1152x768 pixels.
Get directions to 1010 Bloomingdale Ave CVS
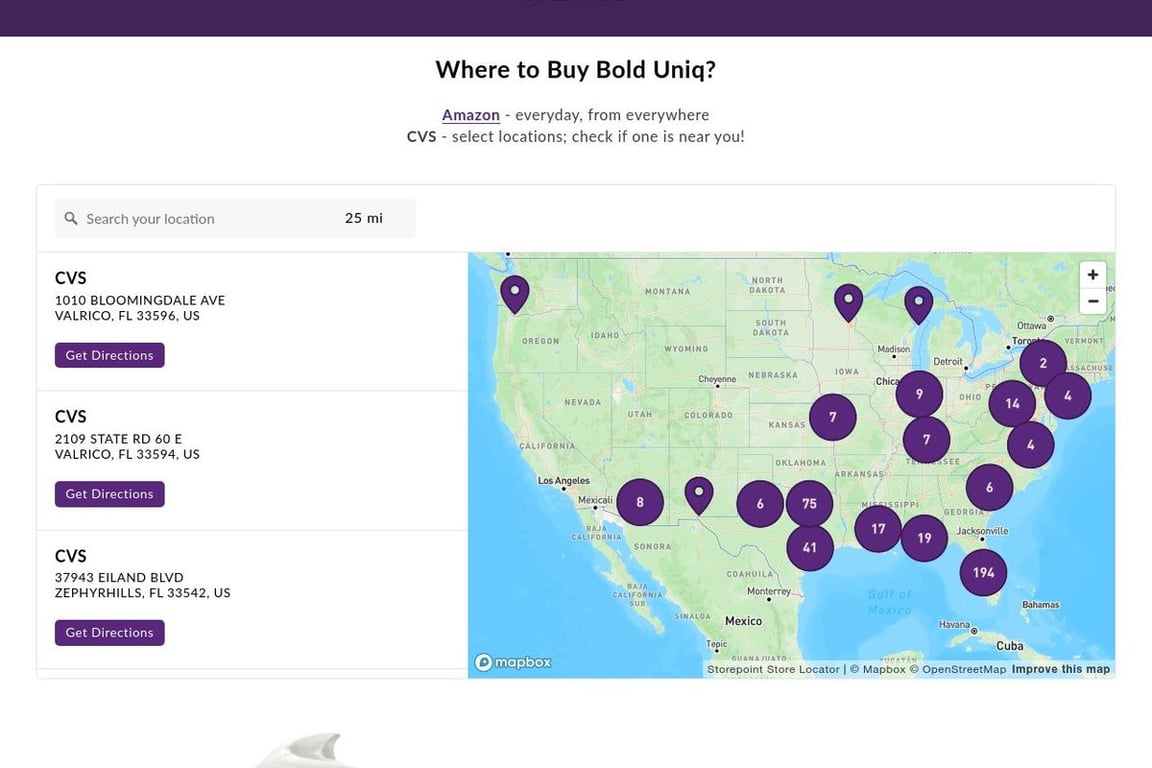pos(109,355)
